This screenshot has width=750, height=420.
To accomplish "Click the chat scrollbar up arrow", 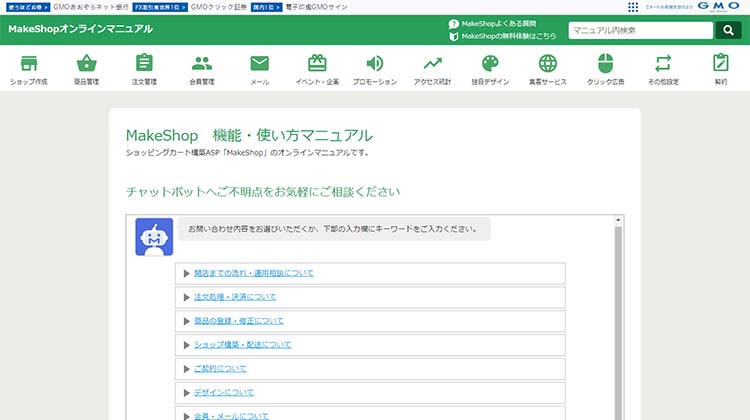I will tap(618, 220).
